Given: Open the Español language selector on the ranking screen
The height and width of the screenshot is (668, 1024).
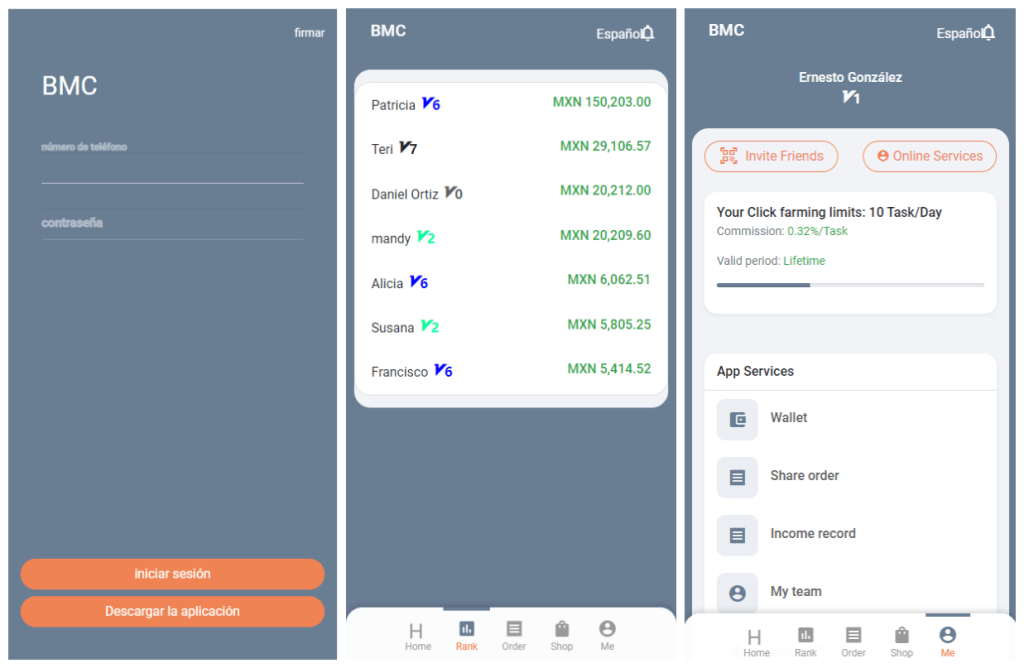Looking at the screenshot, I should point(617,34).
